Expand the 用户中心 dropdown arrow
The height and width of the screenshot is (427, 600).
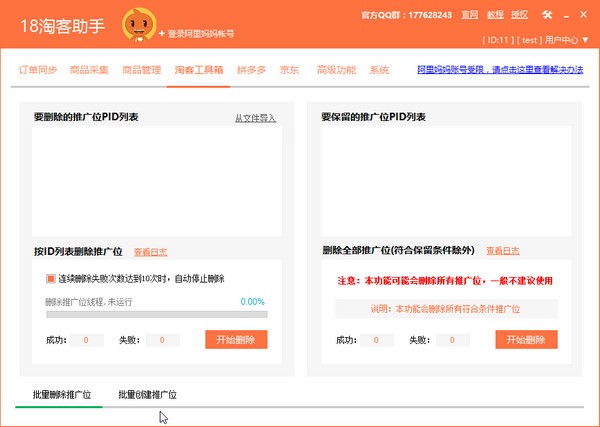click(585, 40)
